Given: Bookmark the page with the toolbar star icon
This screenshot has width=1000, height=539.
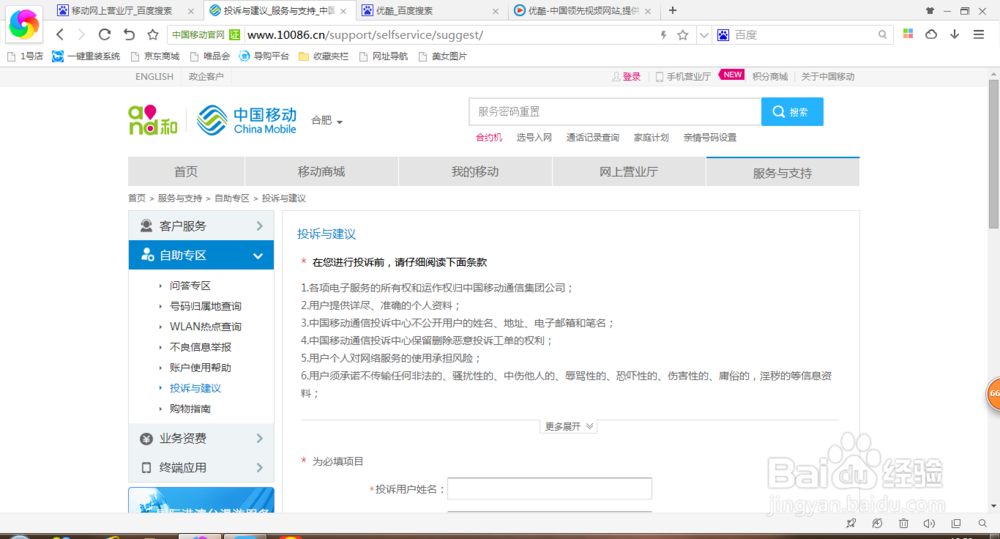Looking at the screenshot, I should [x=152, y=34].
